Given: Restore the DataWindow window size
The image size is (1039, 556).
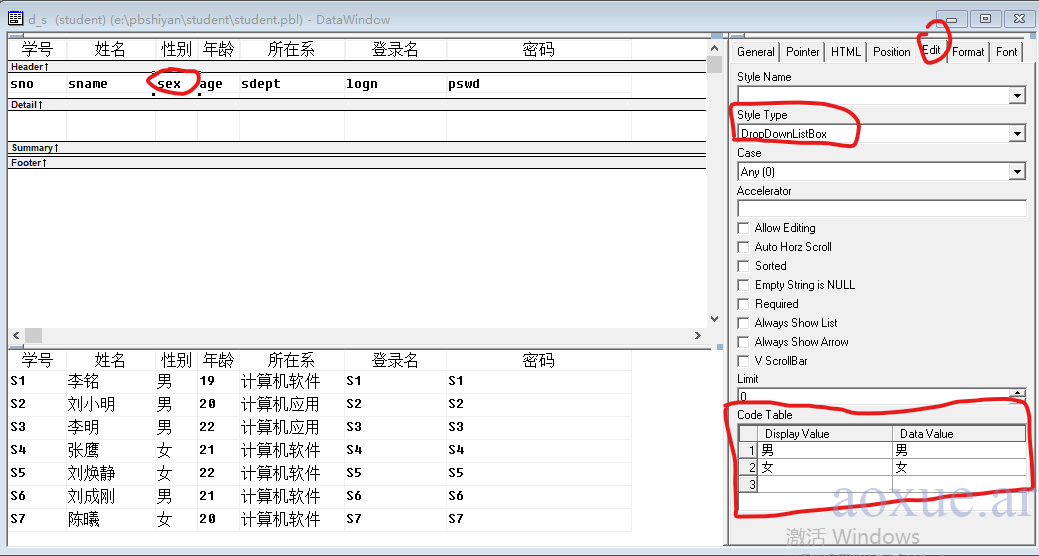Looking at the screenshot, I should [x=985, y=19].
